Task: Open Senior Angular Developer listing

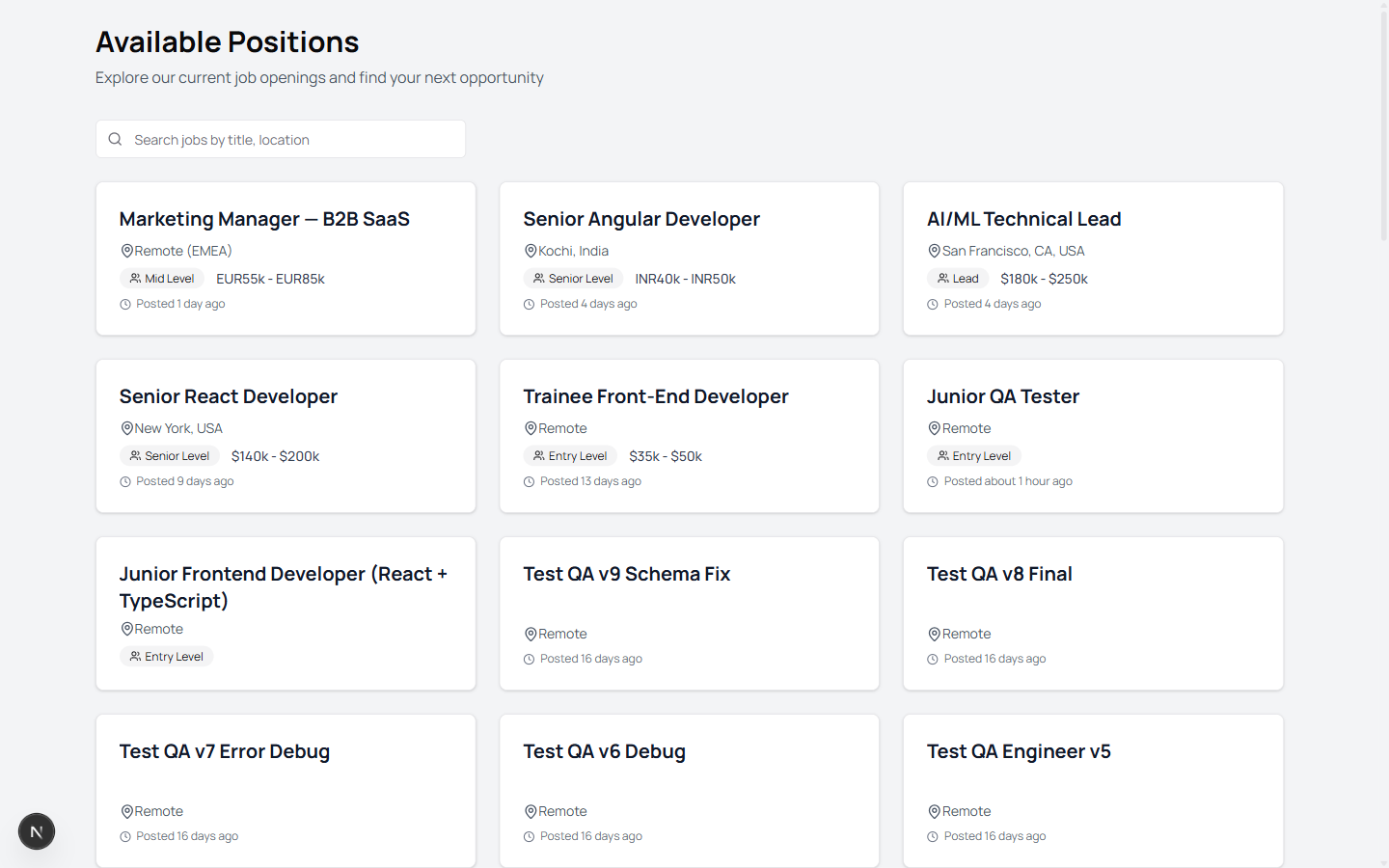Action: coord(641,220)
